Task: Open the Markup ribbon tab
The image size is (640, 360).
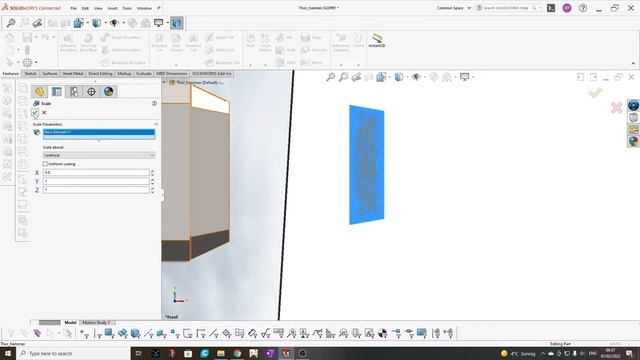Action: tap(124, 73)
